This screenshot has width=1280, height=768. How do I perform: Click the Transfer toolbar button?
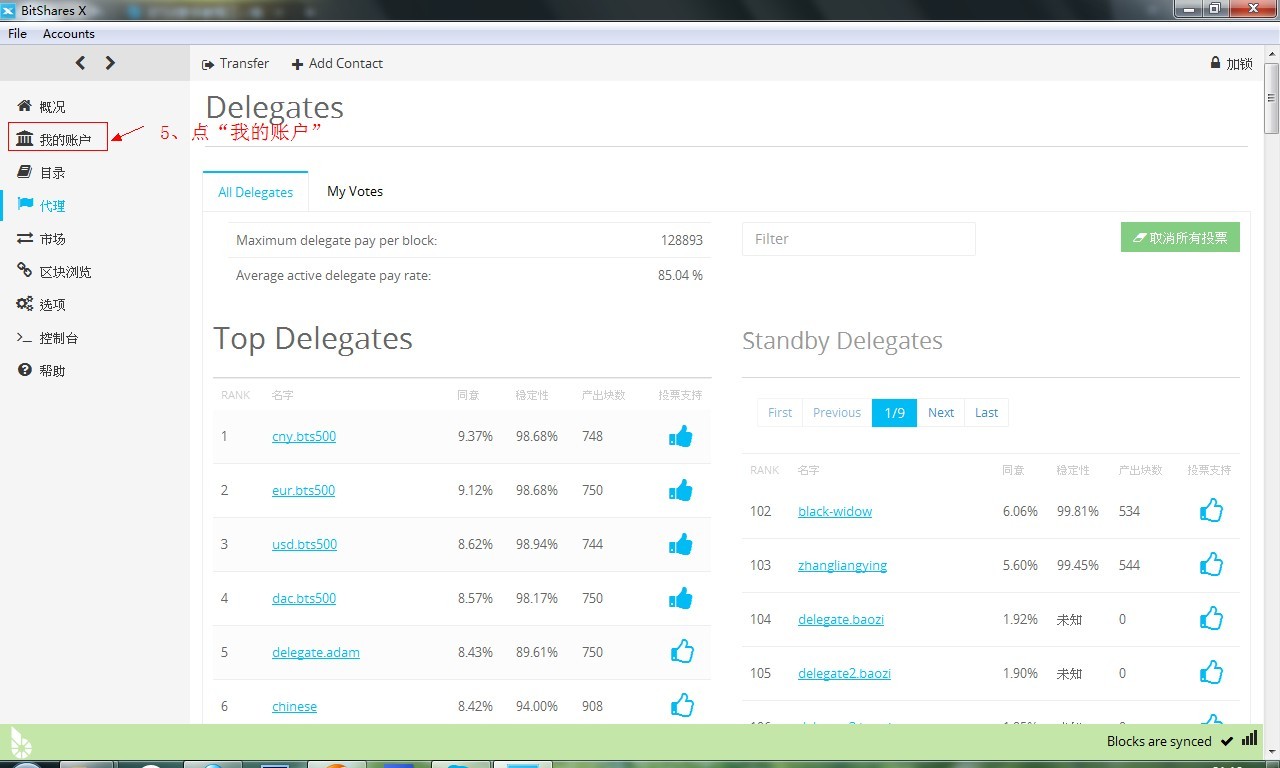(x=235, y=63)
